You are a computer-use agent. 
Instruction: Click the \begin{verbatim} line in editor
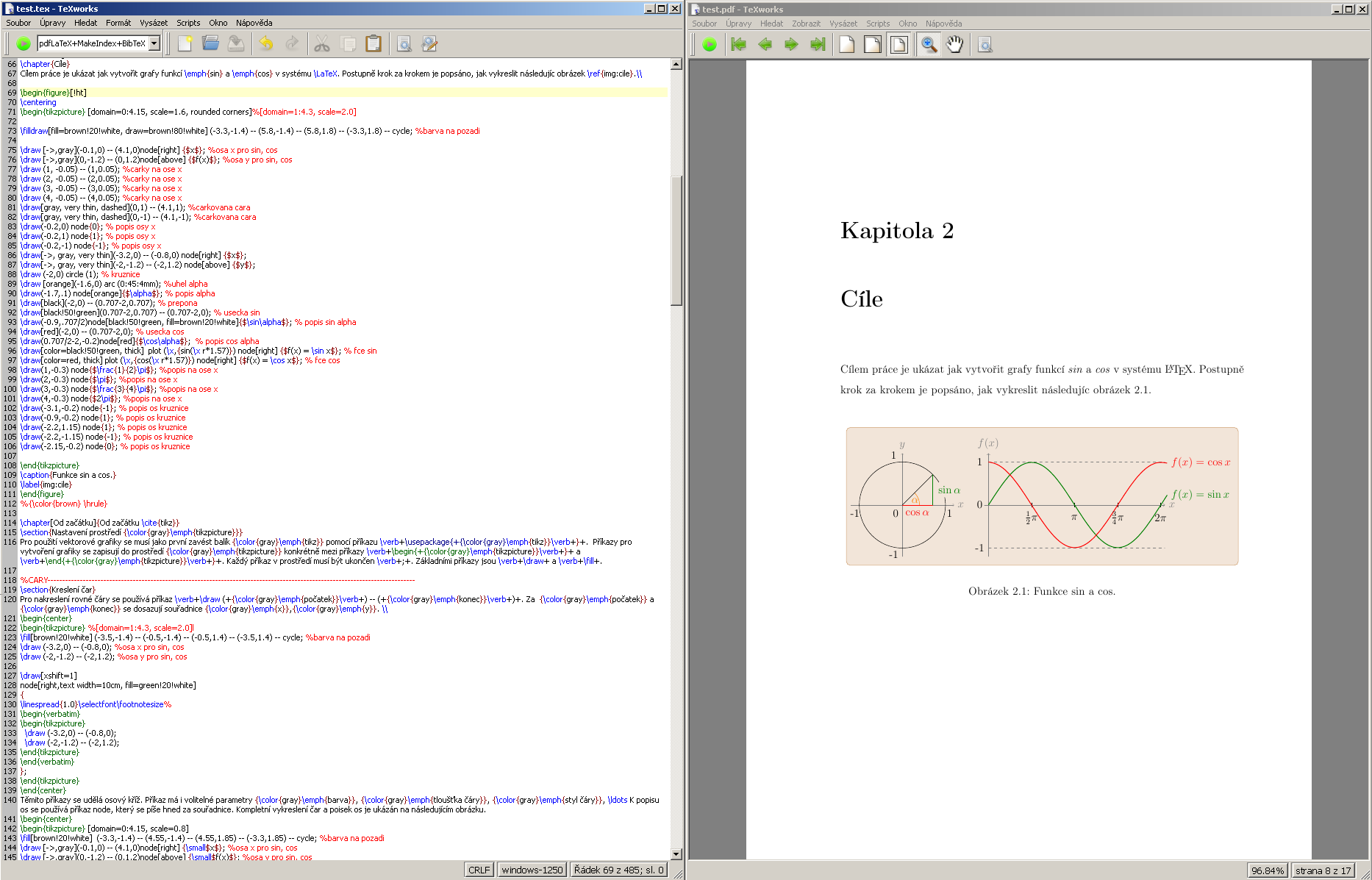coord(49,714)
